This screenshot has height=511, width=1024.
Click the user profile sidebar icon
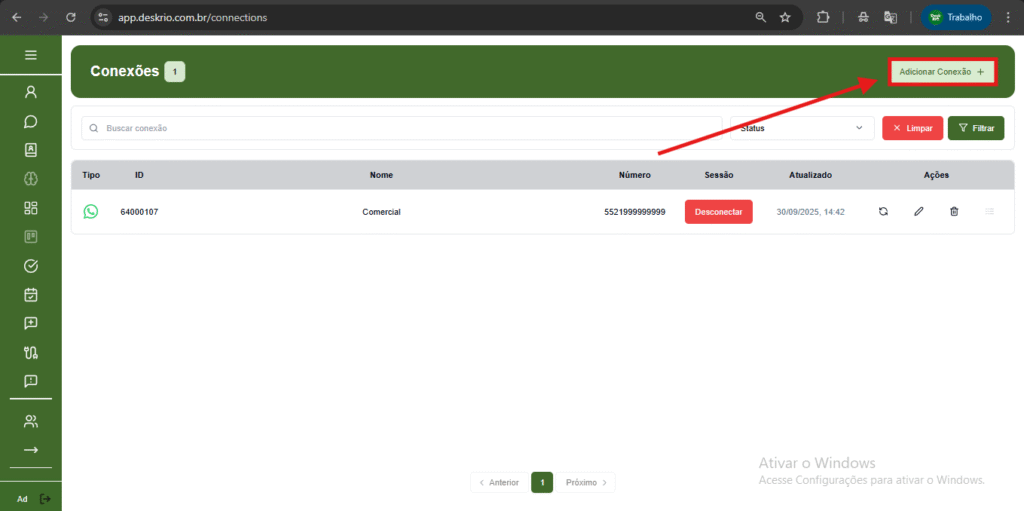coord(30,92)
